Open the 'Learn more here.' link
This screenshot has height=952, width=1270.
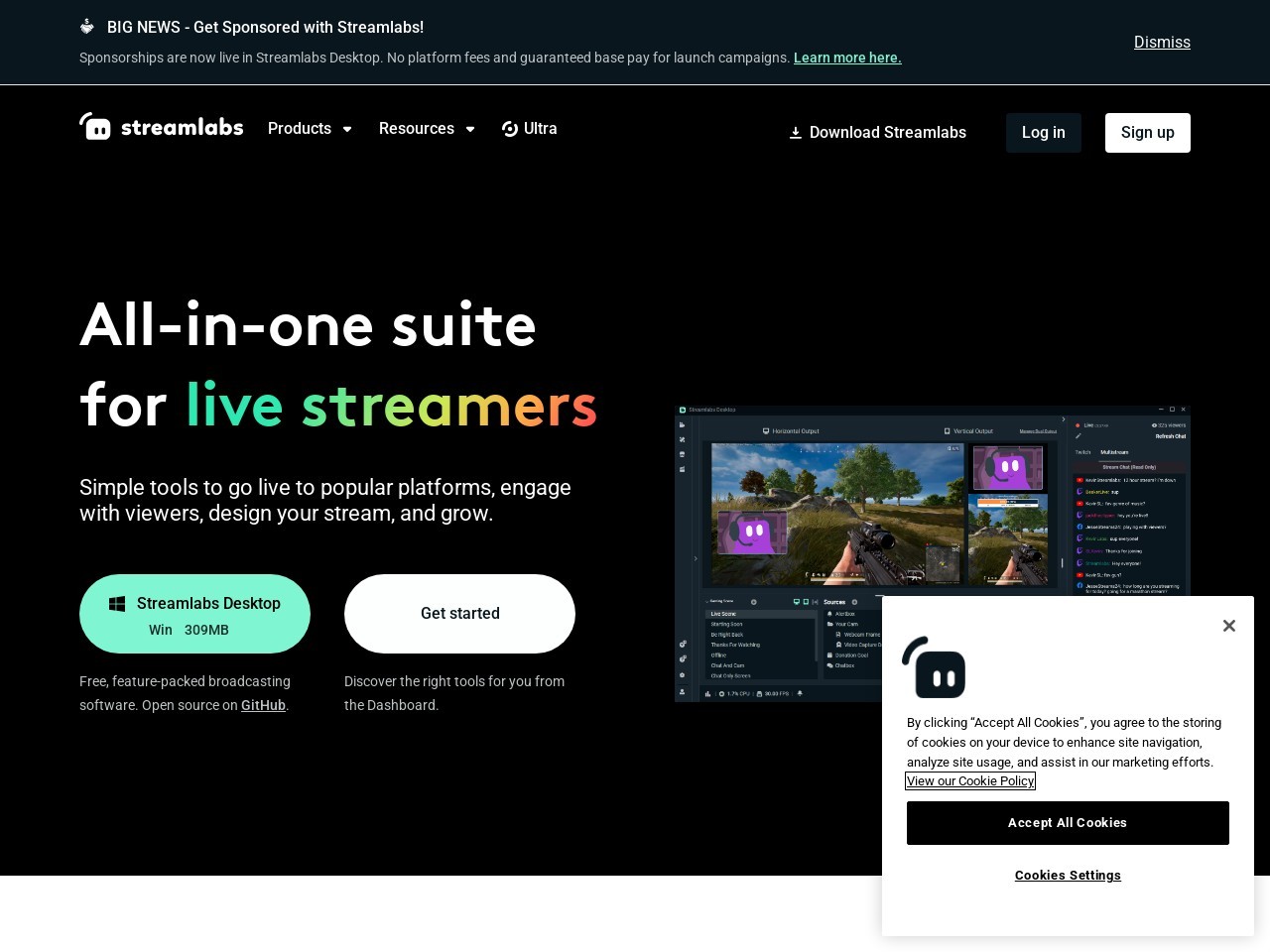(847, 58)
